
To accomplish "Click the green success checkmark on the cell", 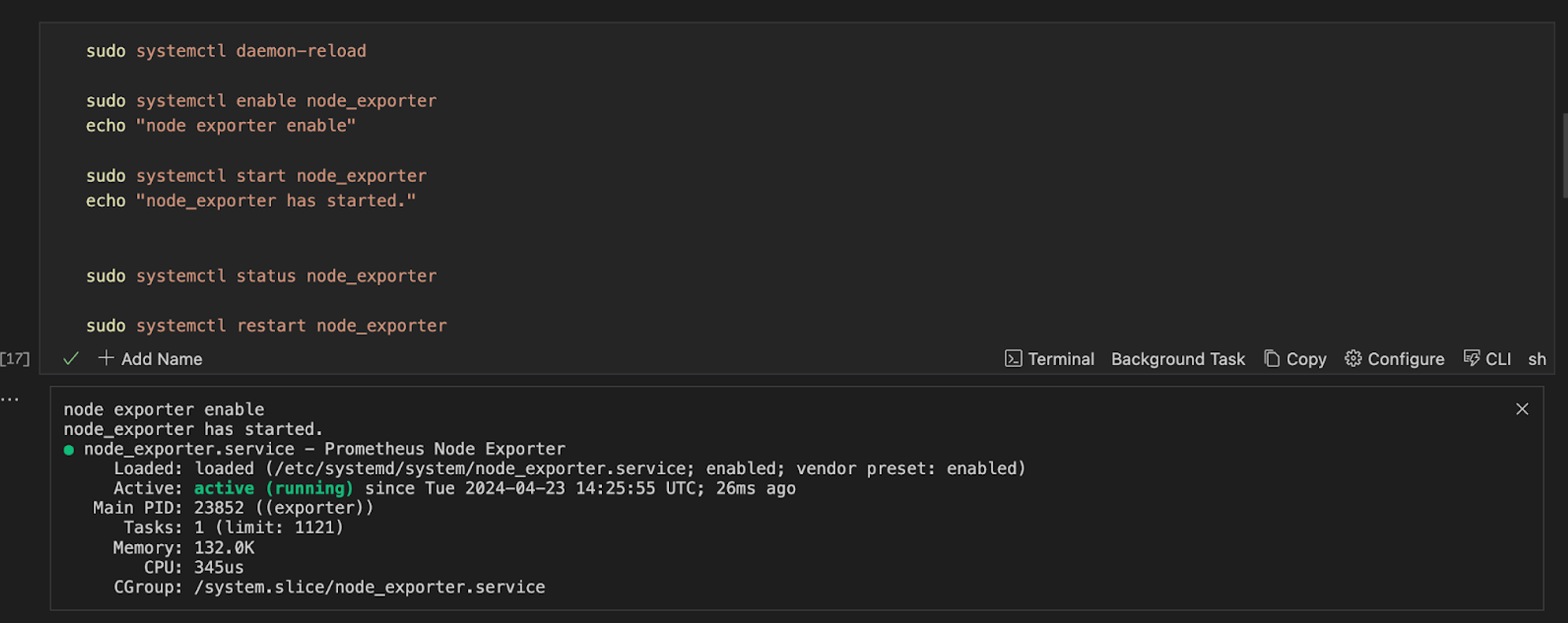I will 69,358.
